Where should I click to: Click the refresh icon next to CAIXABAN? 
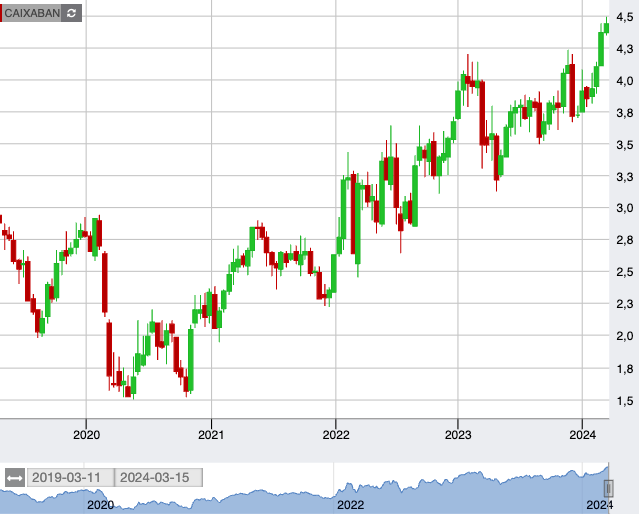[72, 13]
